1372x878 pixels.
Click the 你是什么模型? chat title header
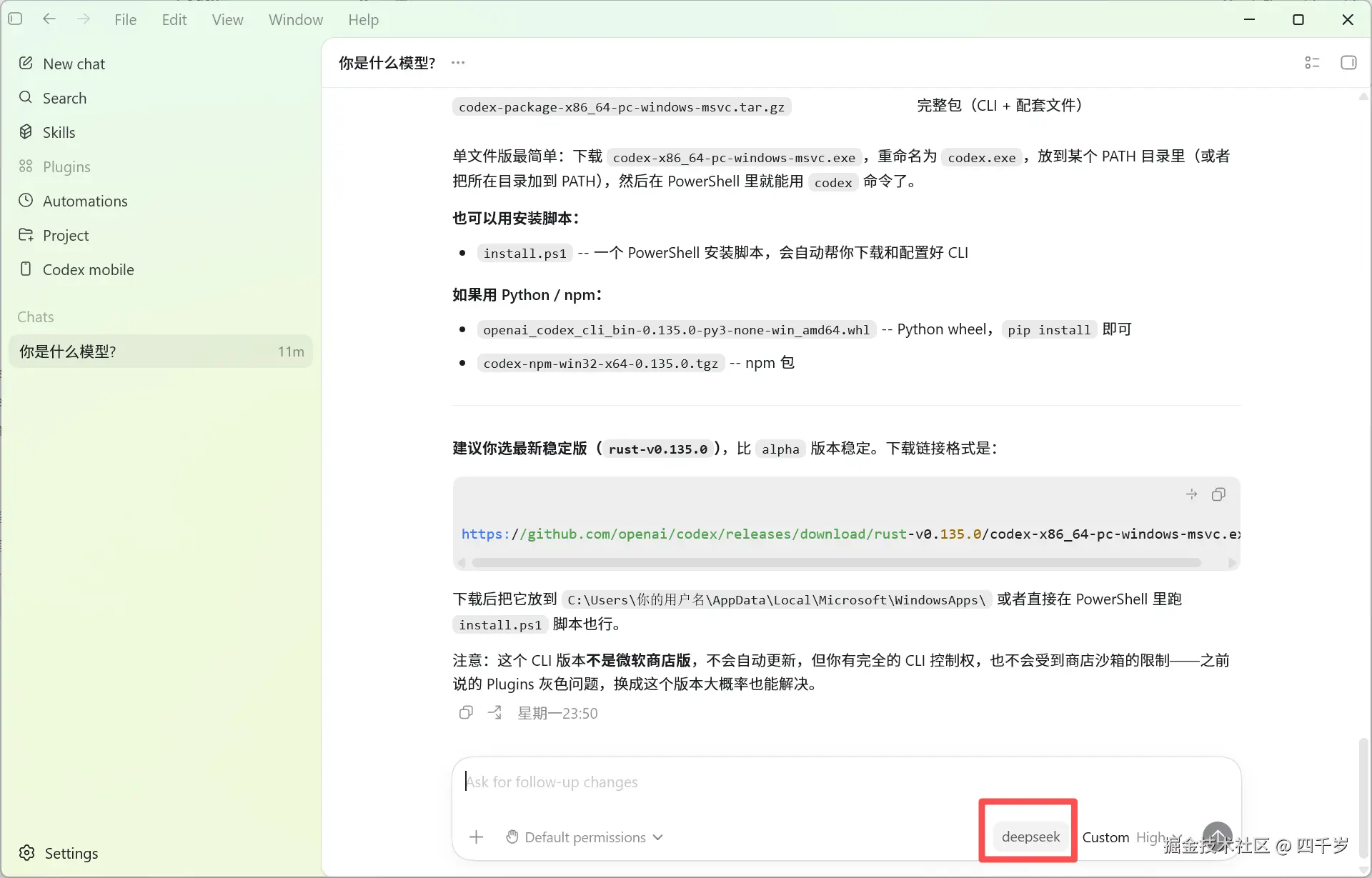pyautogui.click(x=387, y=63)
